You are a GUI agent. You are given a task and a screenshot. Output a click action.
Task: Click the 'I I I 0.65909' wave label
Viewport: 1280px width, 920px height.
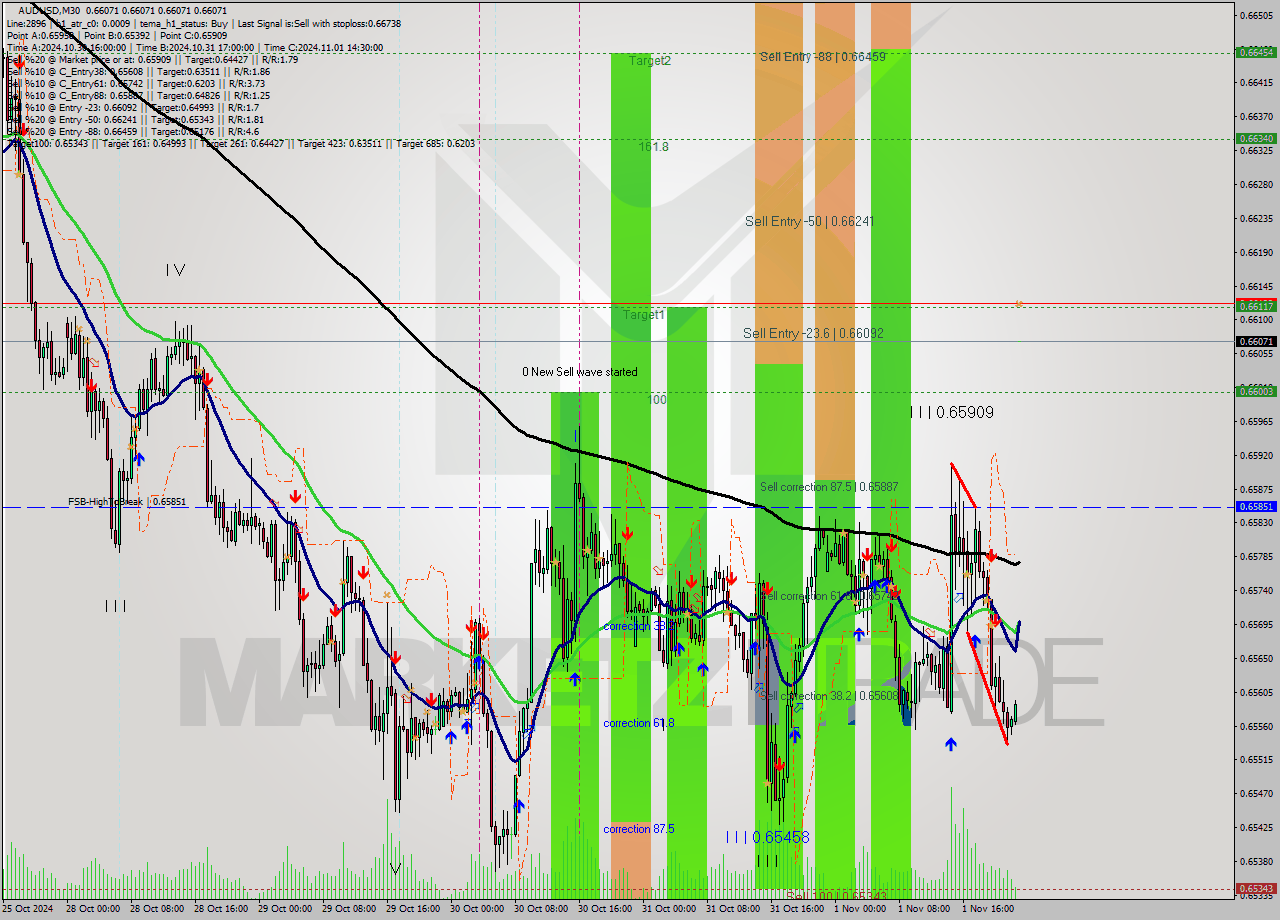click(x=952, y=412)
